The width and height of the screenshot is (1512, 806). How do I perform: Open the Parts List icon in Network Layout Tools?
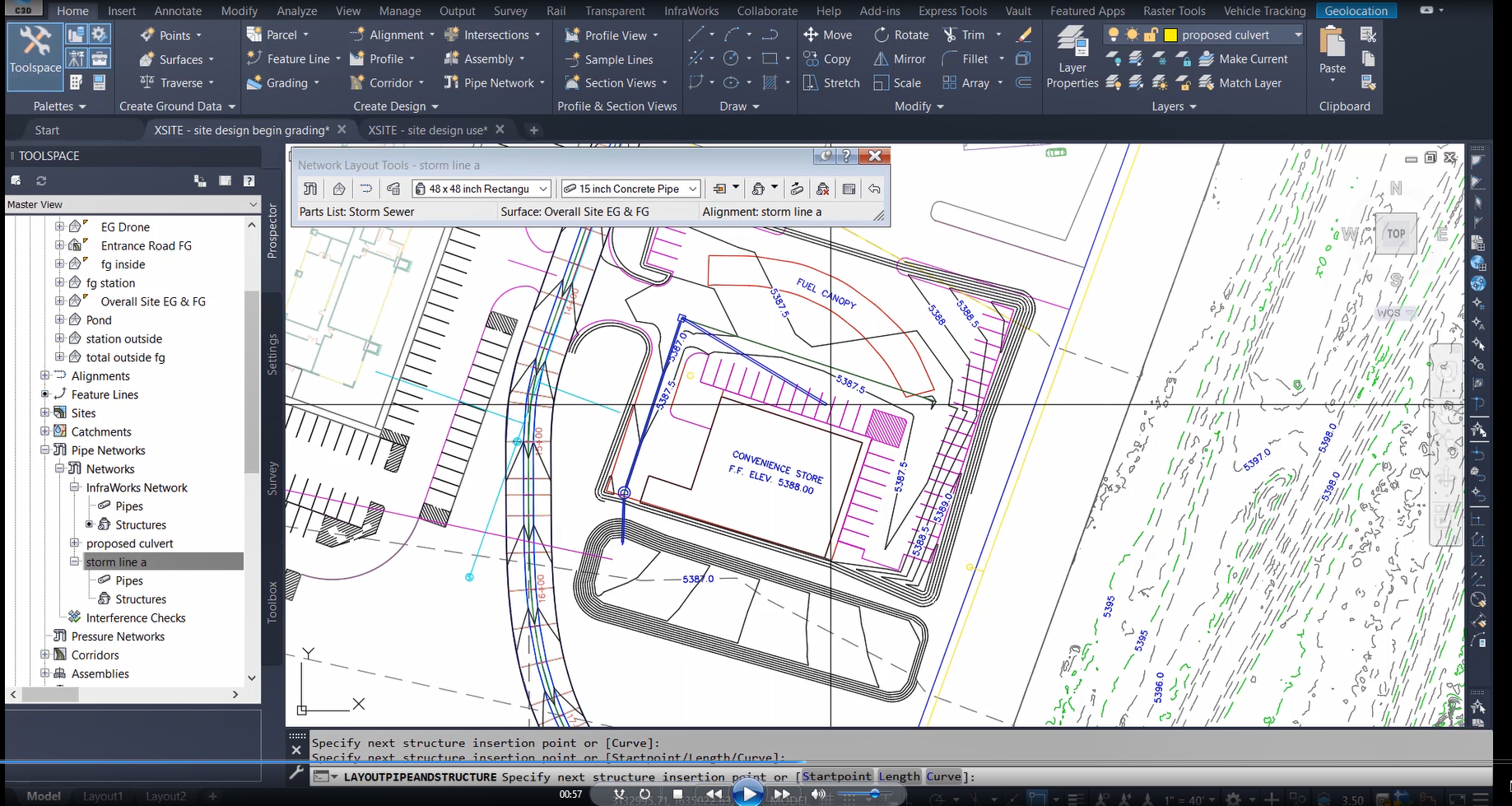(x=393, y=189)
